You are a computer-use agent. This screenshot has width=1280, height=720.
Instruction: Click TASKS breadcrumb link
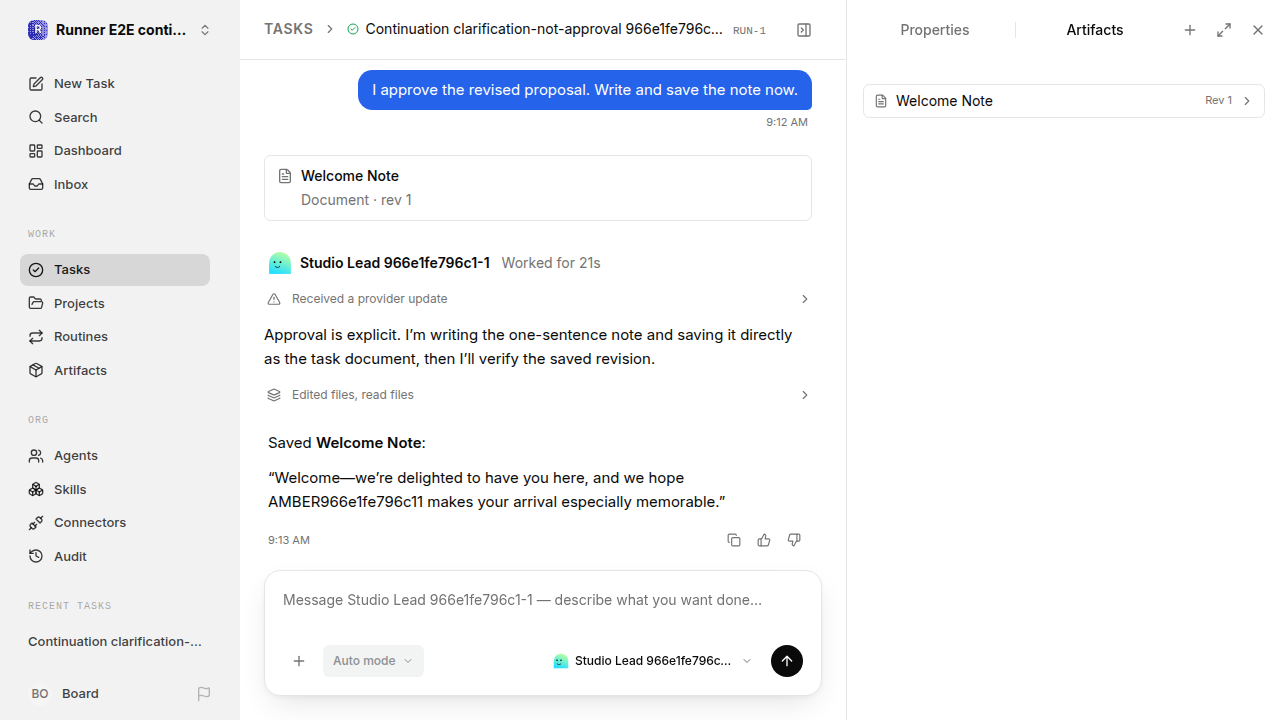pos(288,29)
